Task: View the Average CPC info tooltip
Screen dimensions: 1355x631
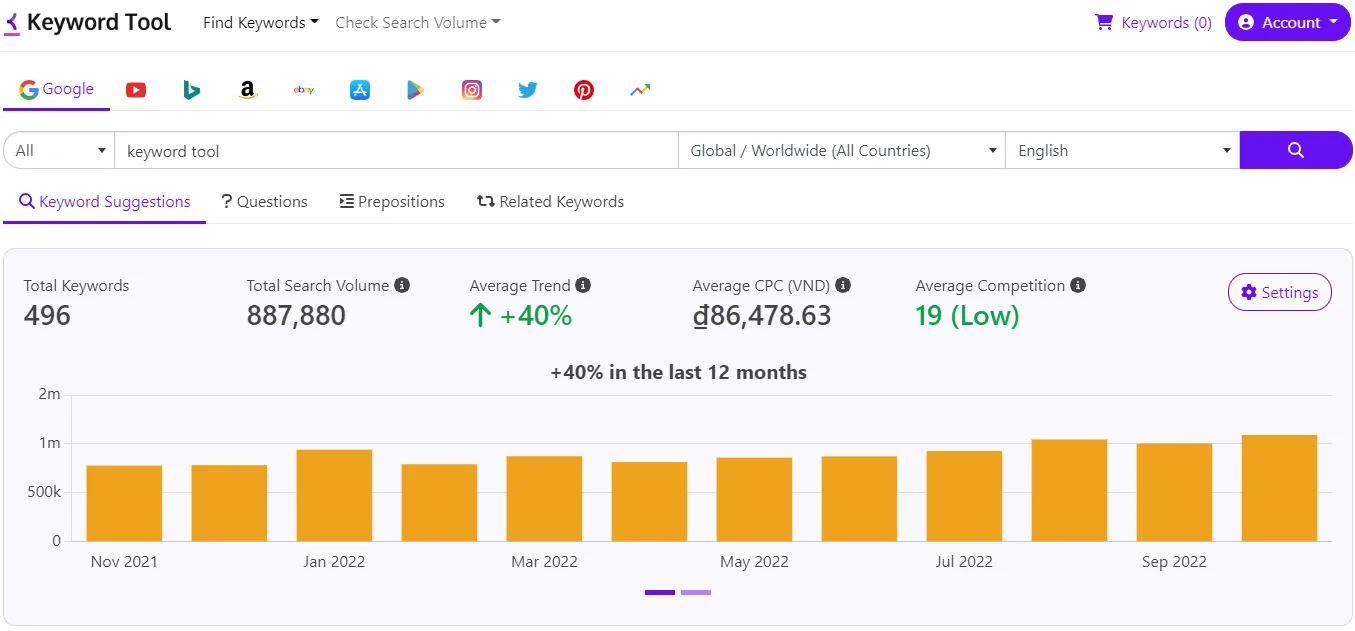Action: [843, 285]
